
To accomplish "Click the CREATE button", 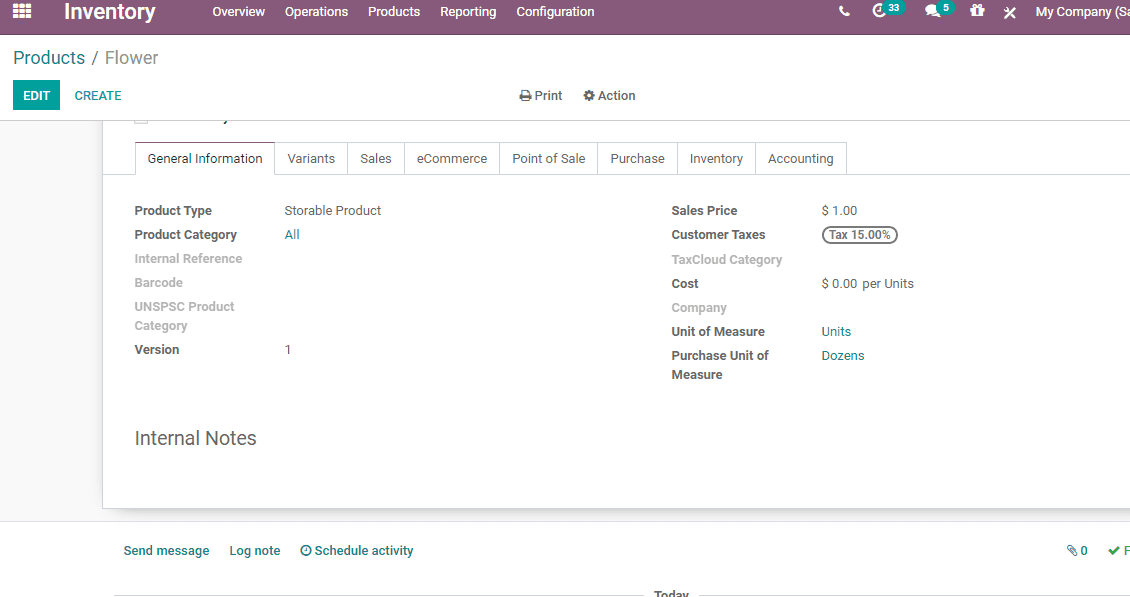I will pos(98,95).
